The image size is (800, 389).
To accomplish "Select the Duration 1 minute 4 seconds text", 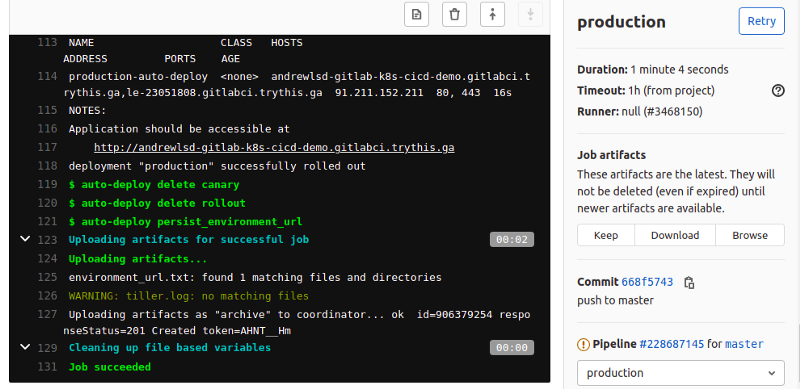I will click(x=653, y=69).
